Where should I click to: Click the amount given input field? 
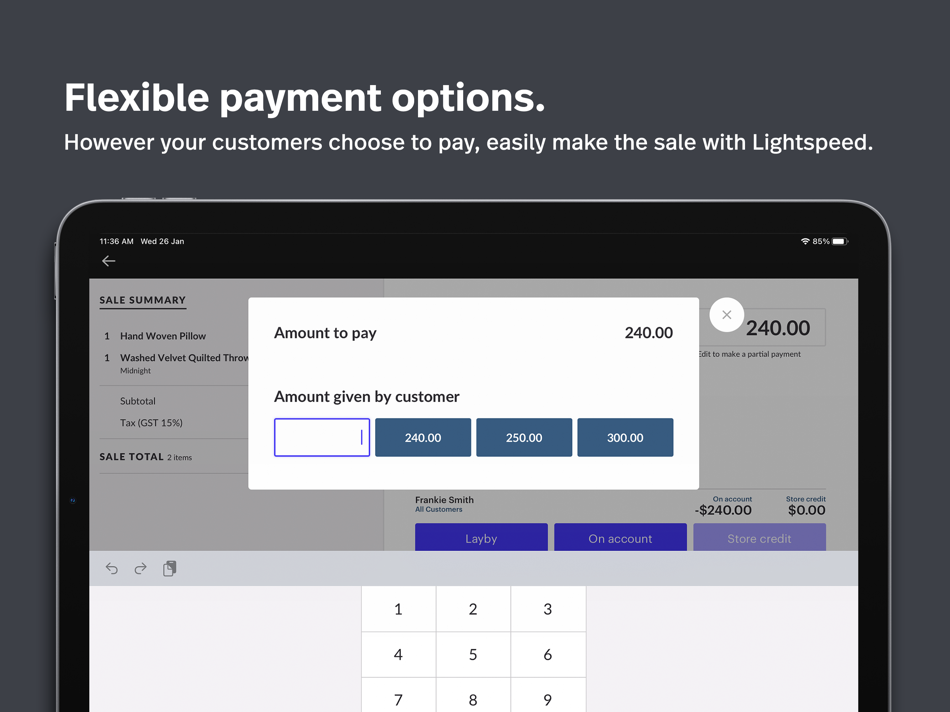321,437
